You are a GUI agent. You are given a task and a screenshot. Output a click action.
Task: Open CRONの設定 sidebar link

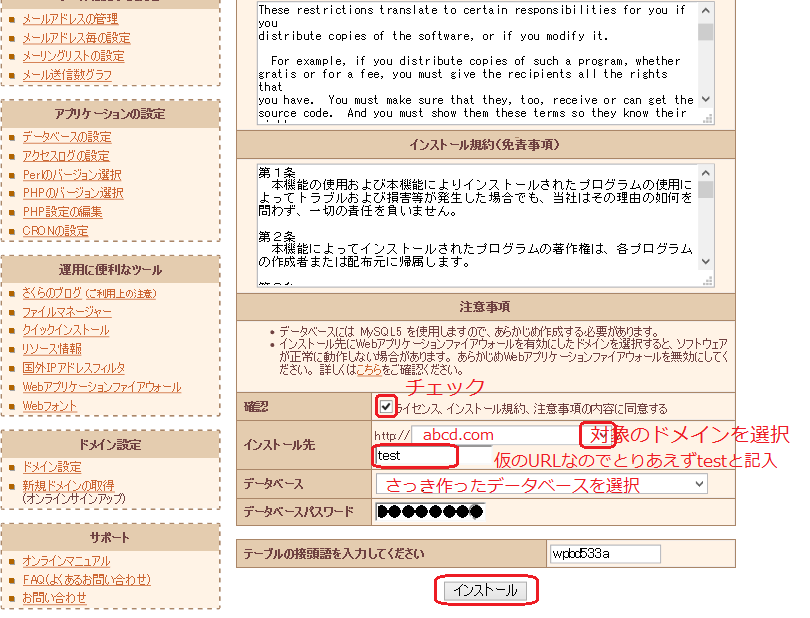coord(55,231)
